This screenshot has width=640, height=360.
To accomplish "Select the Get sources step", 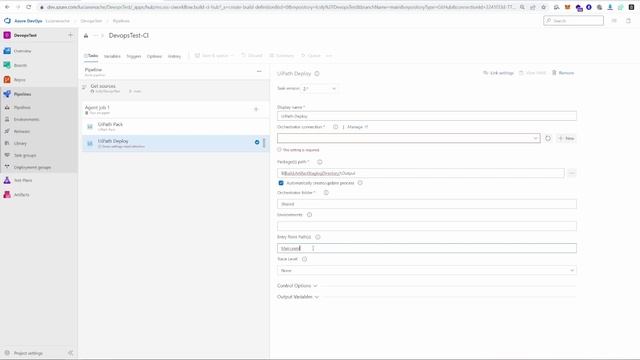I will tap(175, 89).
